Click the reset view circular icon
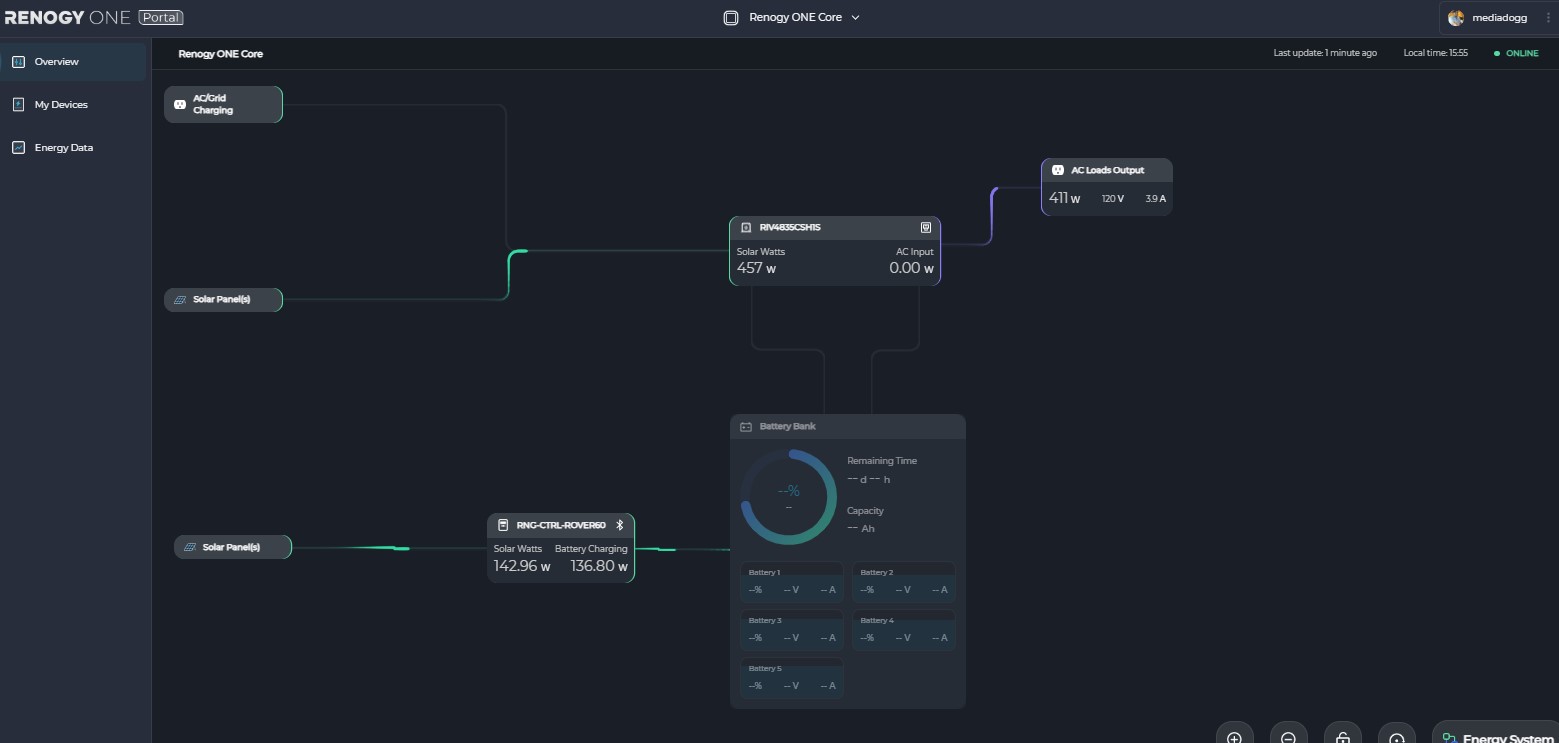This screenshot has width=1559, height=743. coord(1396,737)
